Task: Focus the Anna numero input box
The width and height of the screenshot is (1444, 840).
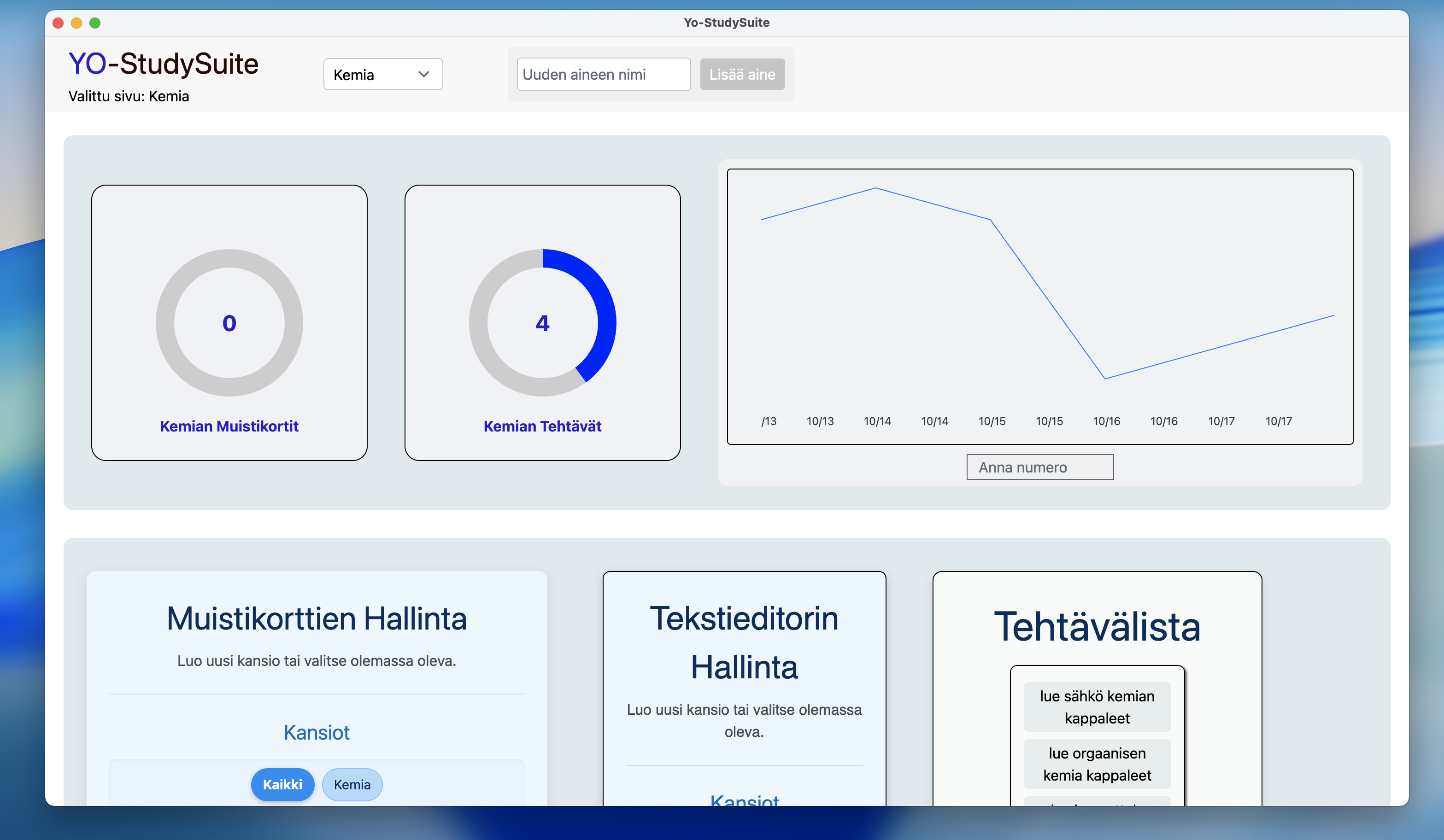Action: click(1039, 467)
